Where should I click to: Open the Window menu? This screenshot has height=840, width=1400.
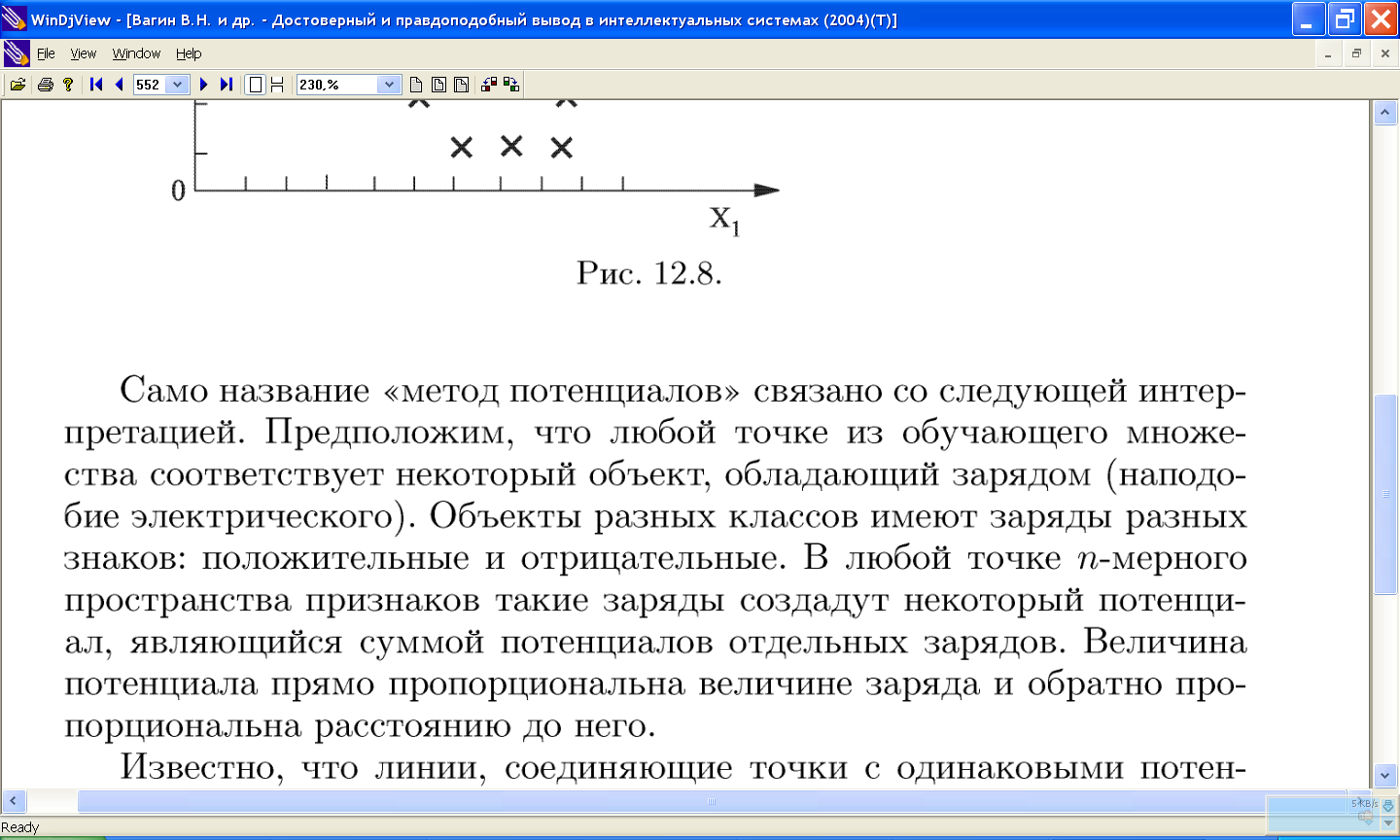[x=136, y=53]
